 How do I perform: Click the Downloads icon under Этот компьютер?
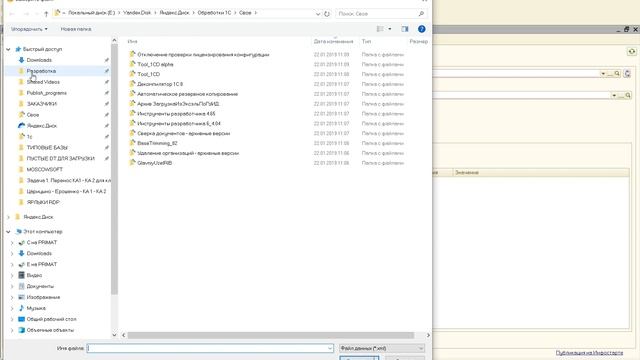22,253
